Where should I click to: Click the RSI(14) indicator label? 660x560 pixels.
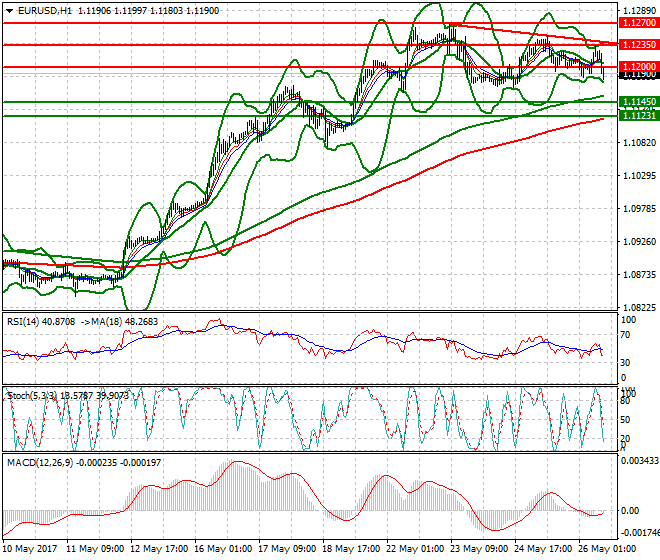[23, 322]
